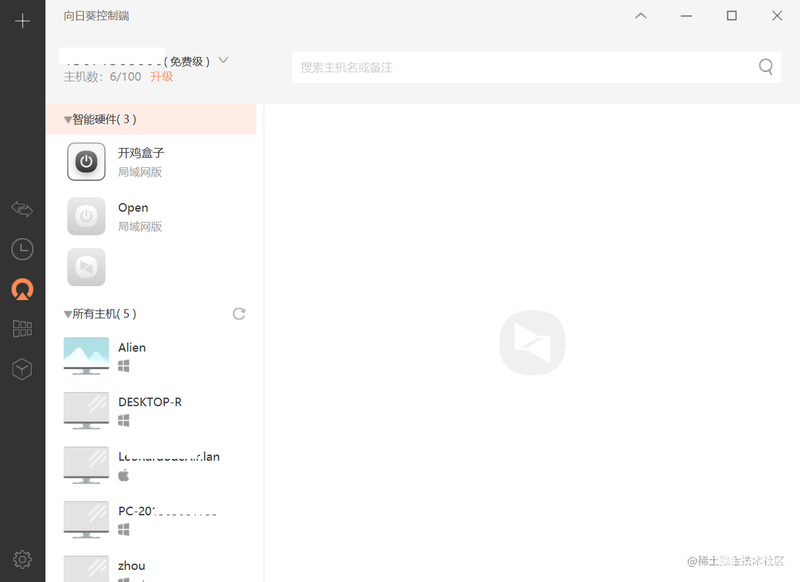
Task: Click the 升级 upgrade link
Action: [162, 77]
